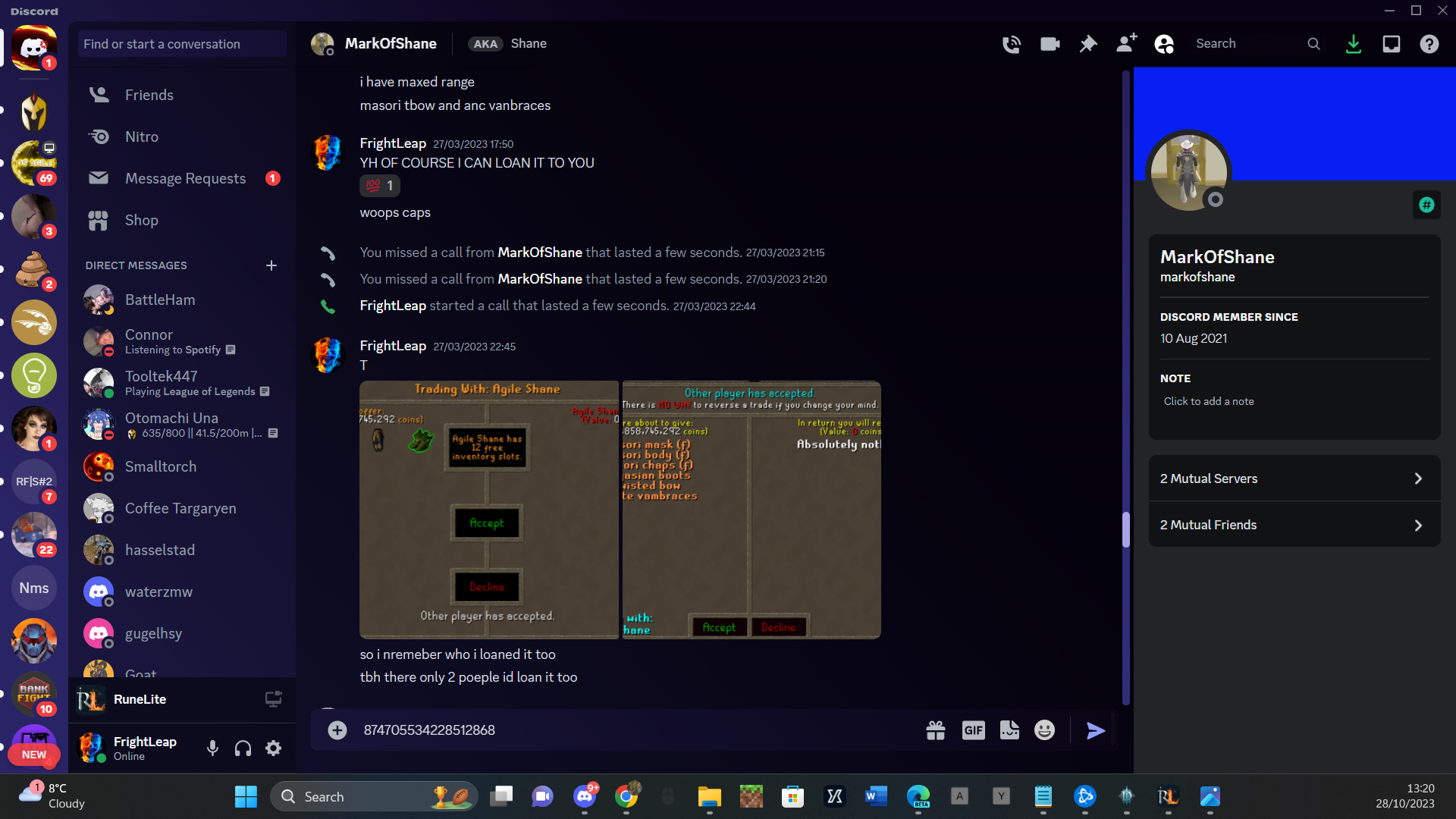Expand 2 Mutual Servers

(1294, 479)
